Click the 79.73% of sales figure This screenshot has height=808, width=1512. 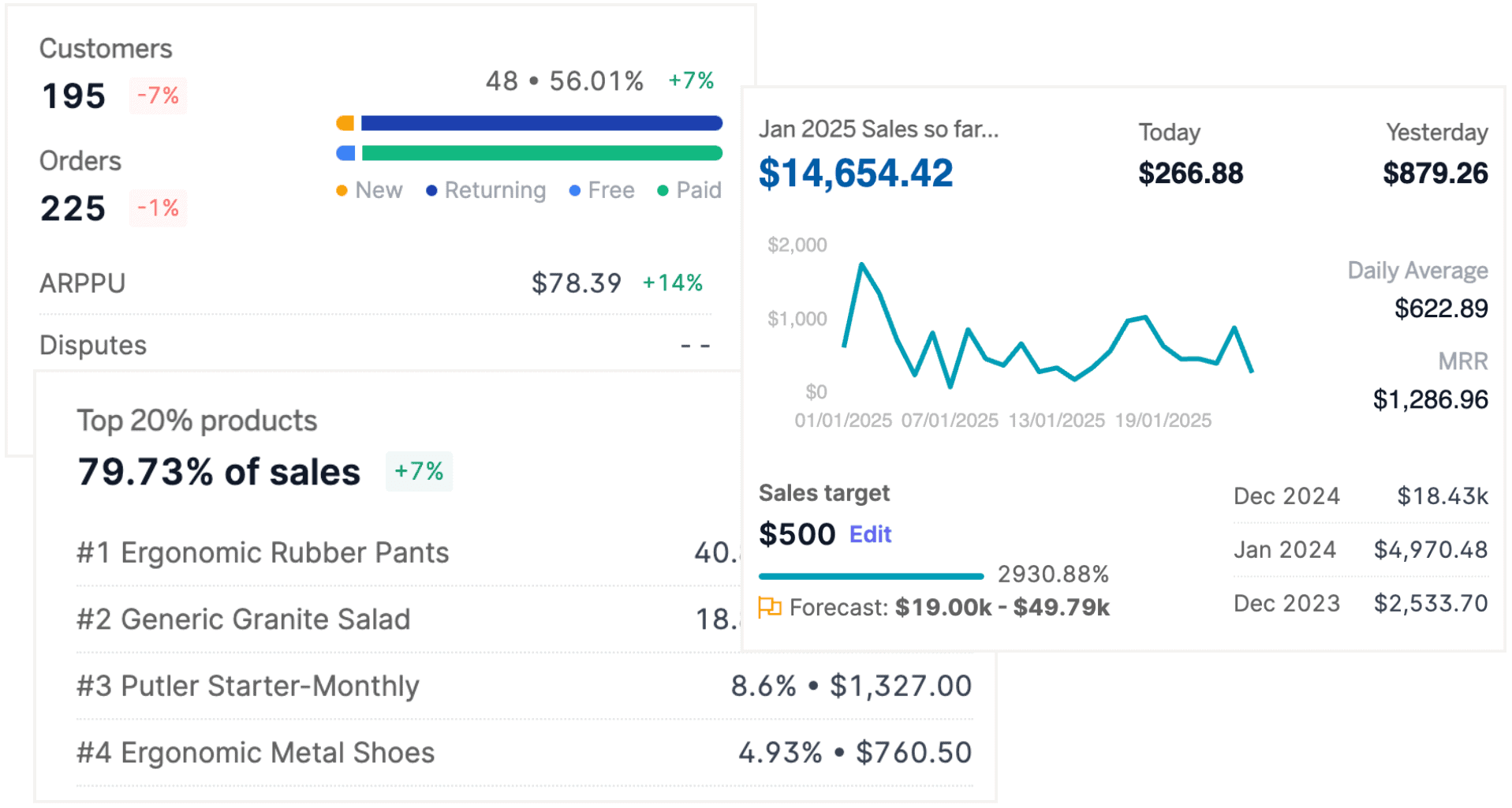(x=219, y=472)
